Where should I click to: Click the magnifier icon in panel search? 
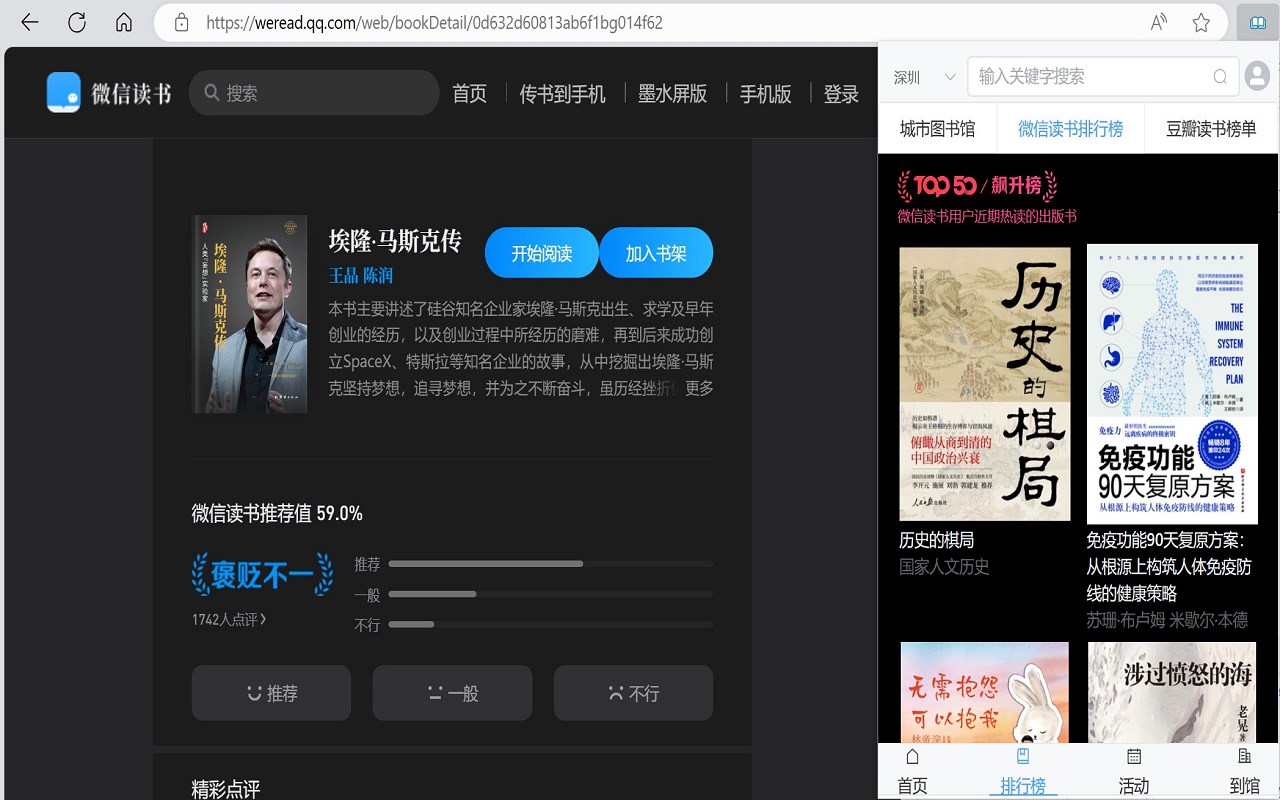pyautogui.click(x=1220, y=76)
